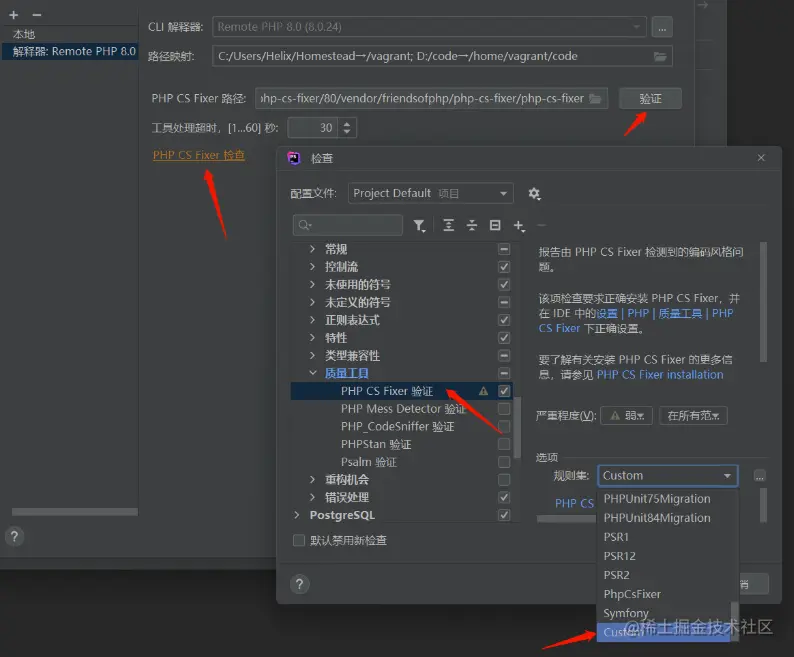Browse PHP CS Fixer path folder icon

tap(596, 98)
